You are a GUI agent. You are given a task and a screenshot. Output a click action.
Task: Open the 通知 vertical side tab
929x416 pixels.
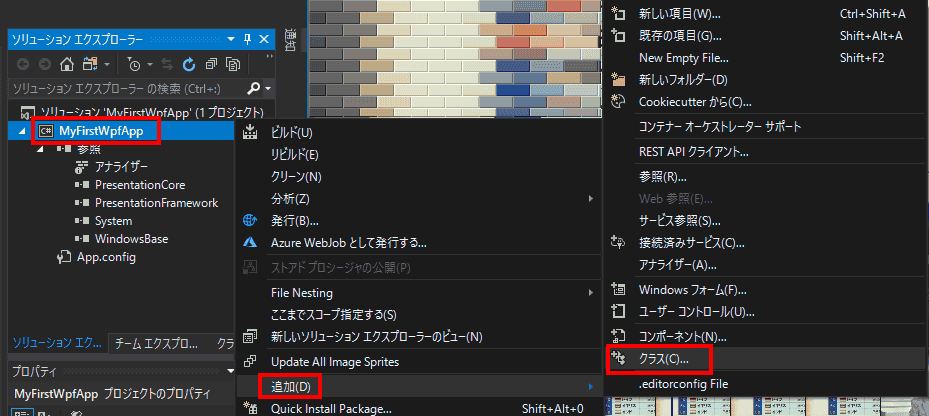[x=290, y=40]
